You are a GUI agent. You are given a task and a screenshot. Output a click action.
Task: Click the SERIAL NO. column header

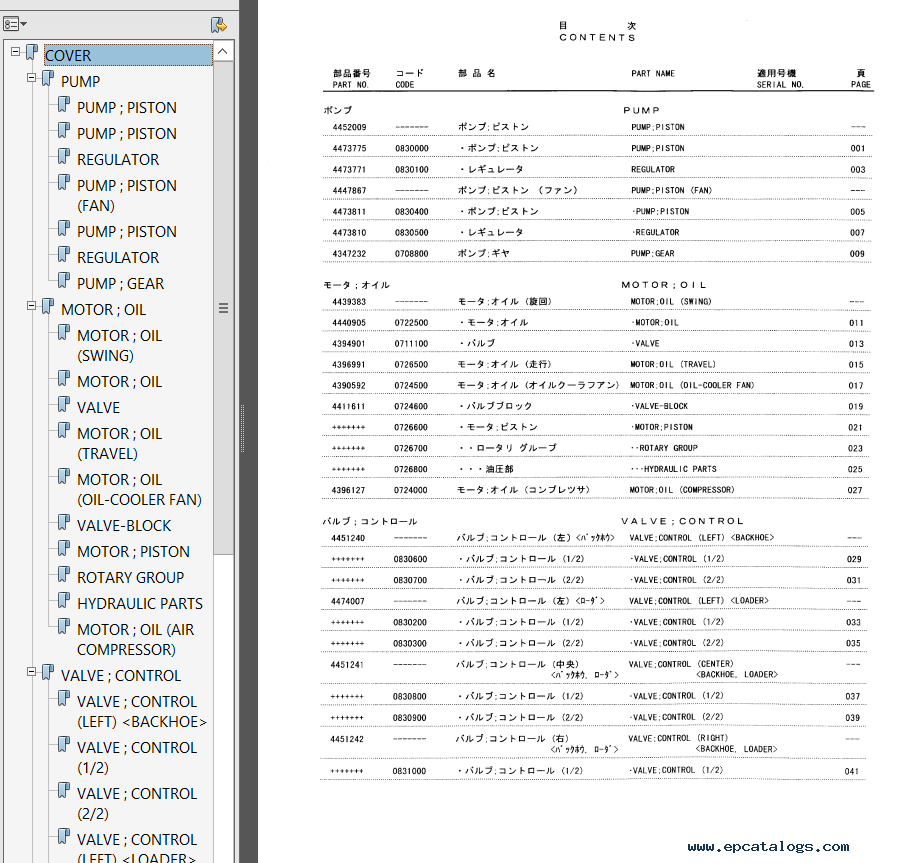780,85
